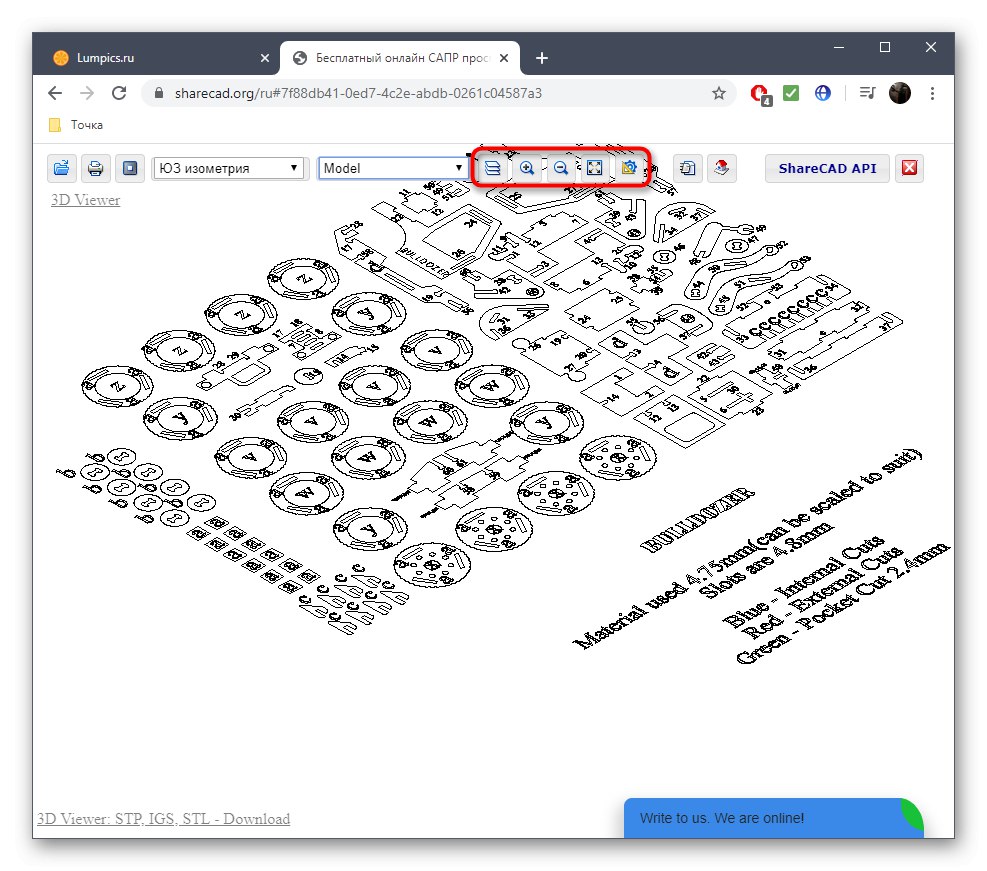Screen dimensions: 987x871
Task: Click the Write to us chat banner
Action: click(773, 818)
